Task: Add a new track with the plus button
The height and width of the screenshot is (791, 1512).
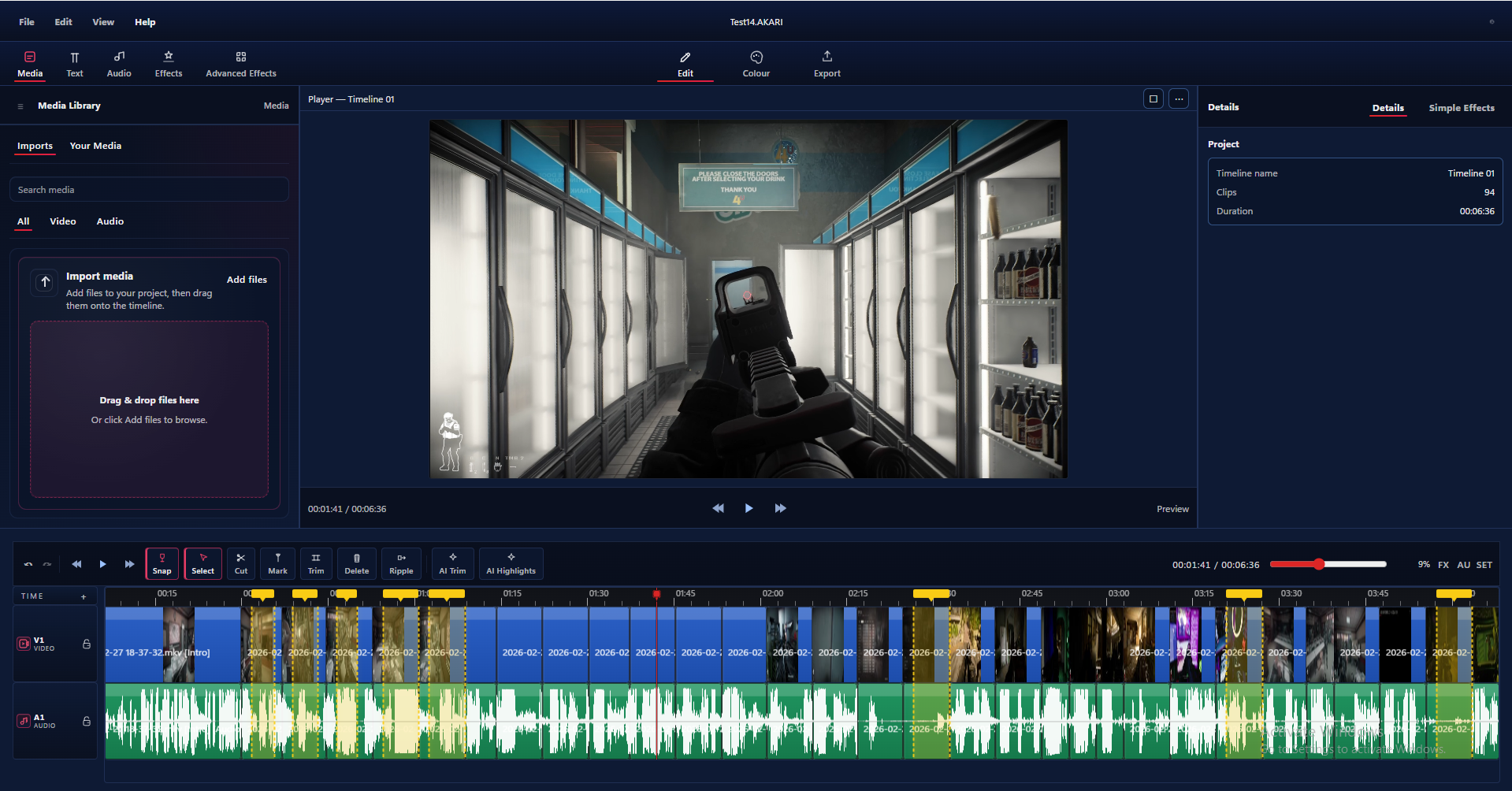Action: tap(83, 596)
